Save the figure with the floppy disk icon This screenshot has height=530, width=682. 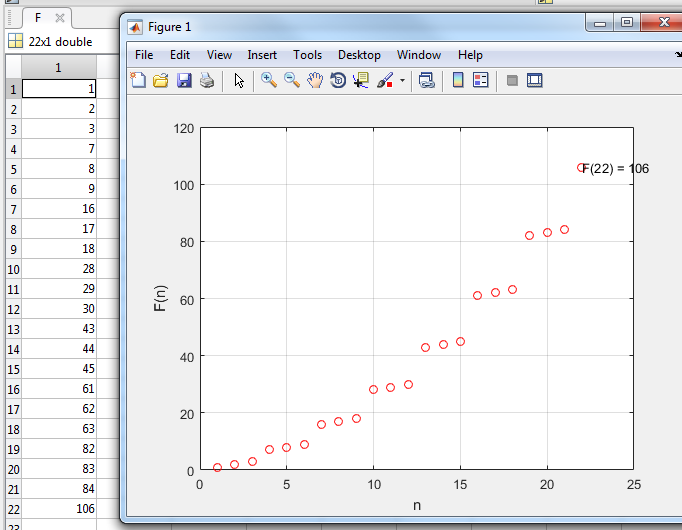pyautogui.click(x=184, y=80)
